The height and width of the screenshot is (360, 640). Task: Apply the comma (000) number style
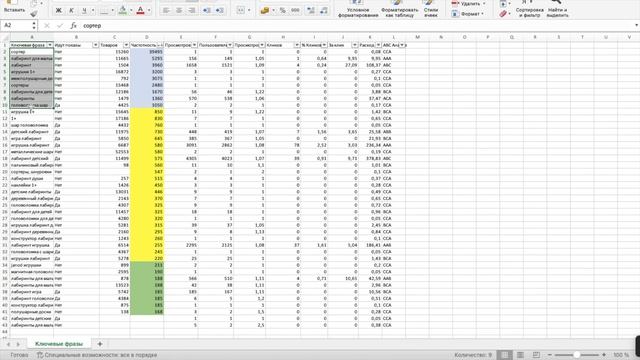(295, 10)
